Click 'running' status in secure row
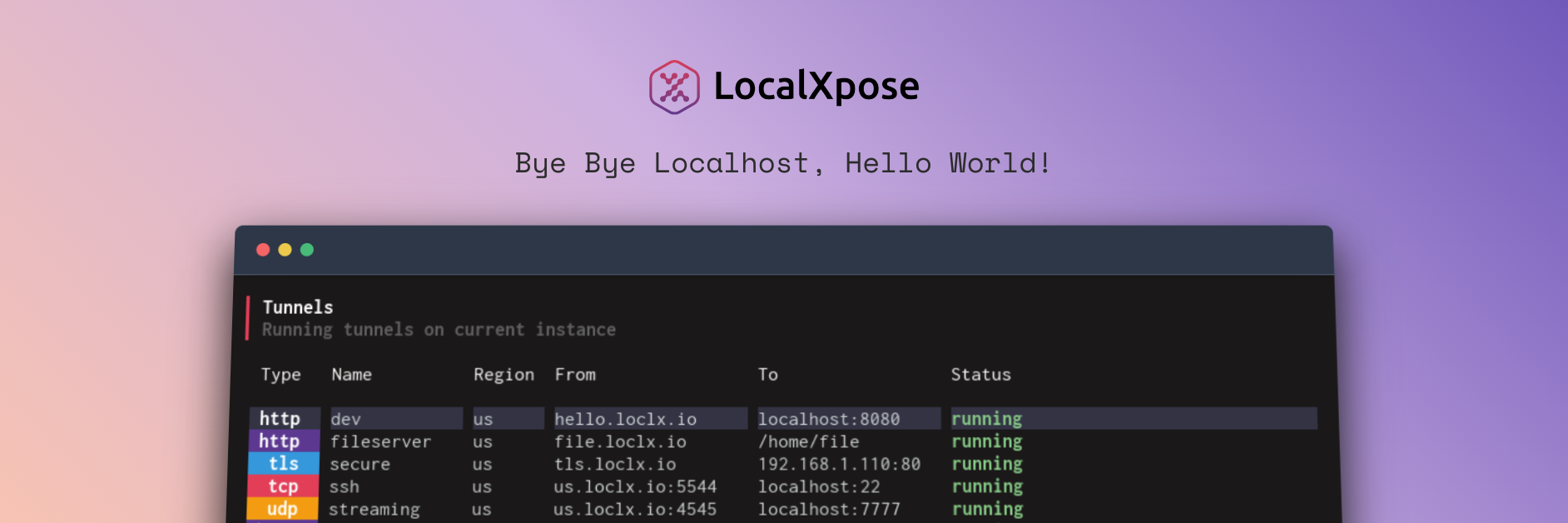The width and height of the screenshot is (1568, 523). pyautogui.click(x=986, y=464)
